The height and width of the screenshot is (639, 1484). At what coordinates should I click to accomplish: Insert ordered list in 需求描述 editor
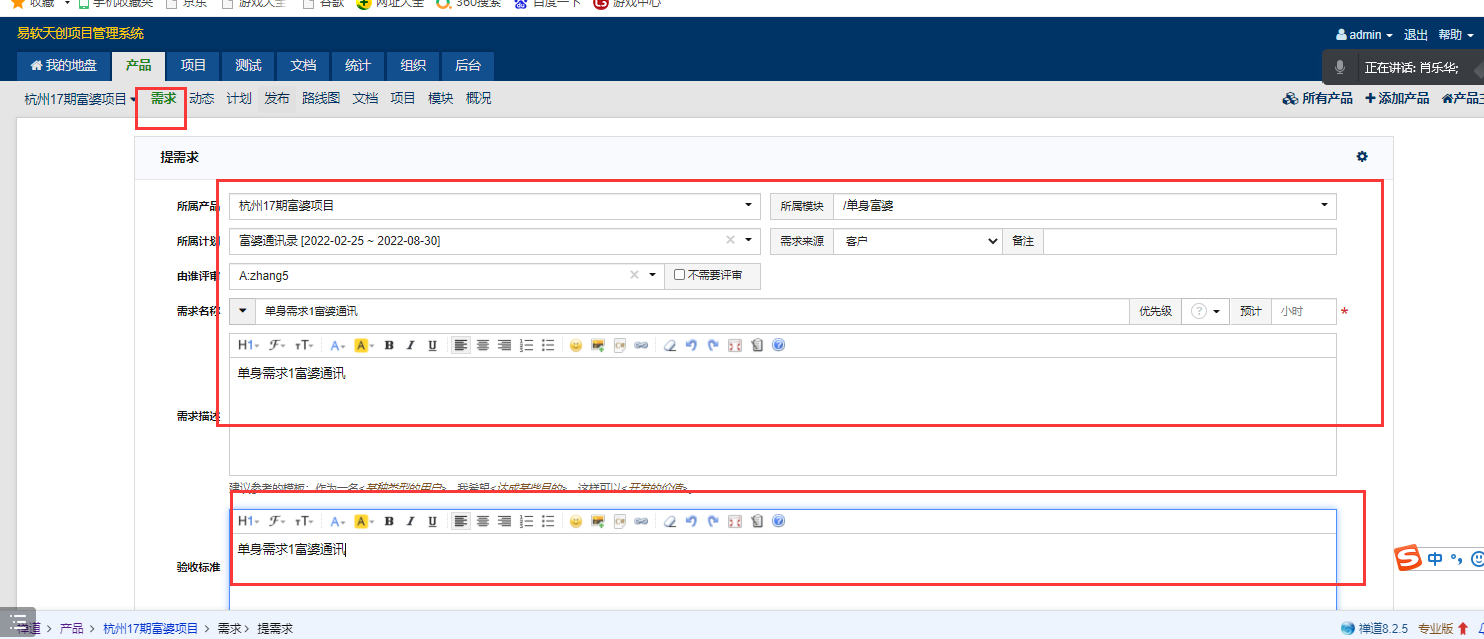pos(527,345)
